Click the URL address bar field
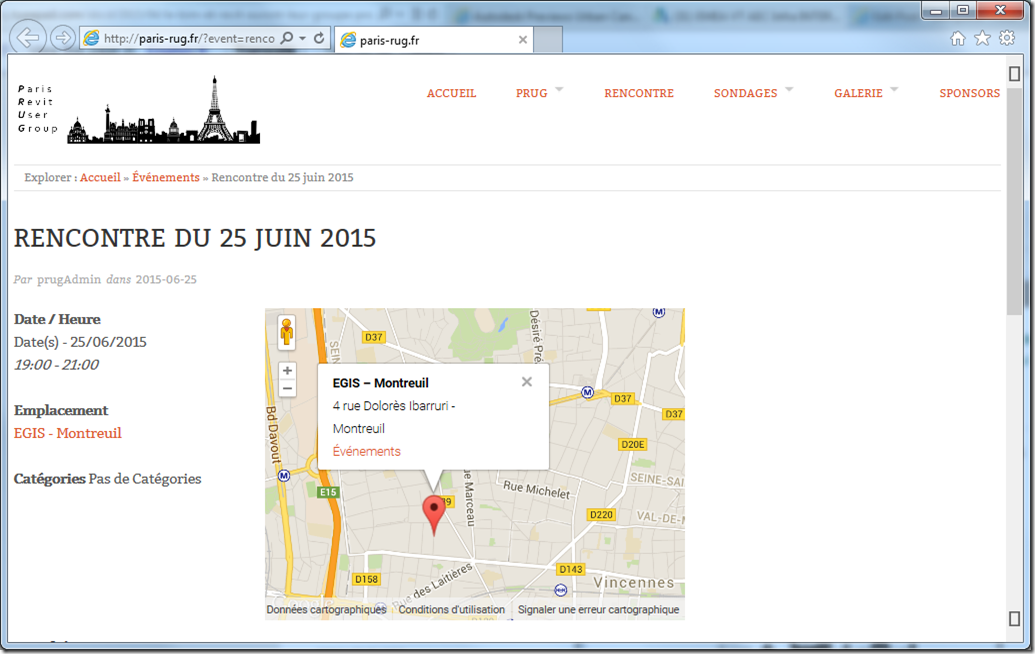Viewport: 1035px width, 654px height. pyautogui.click(x=188, y=38)
